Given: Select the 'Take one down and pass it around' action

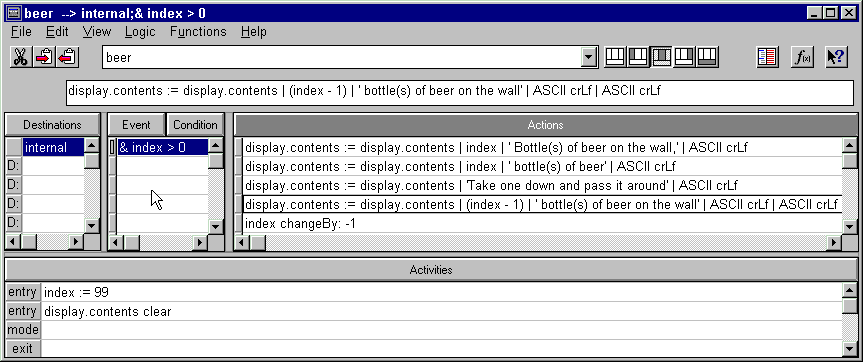Looking at the screenshot, I should 543,185.
